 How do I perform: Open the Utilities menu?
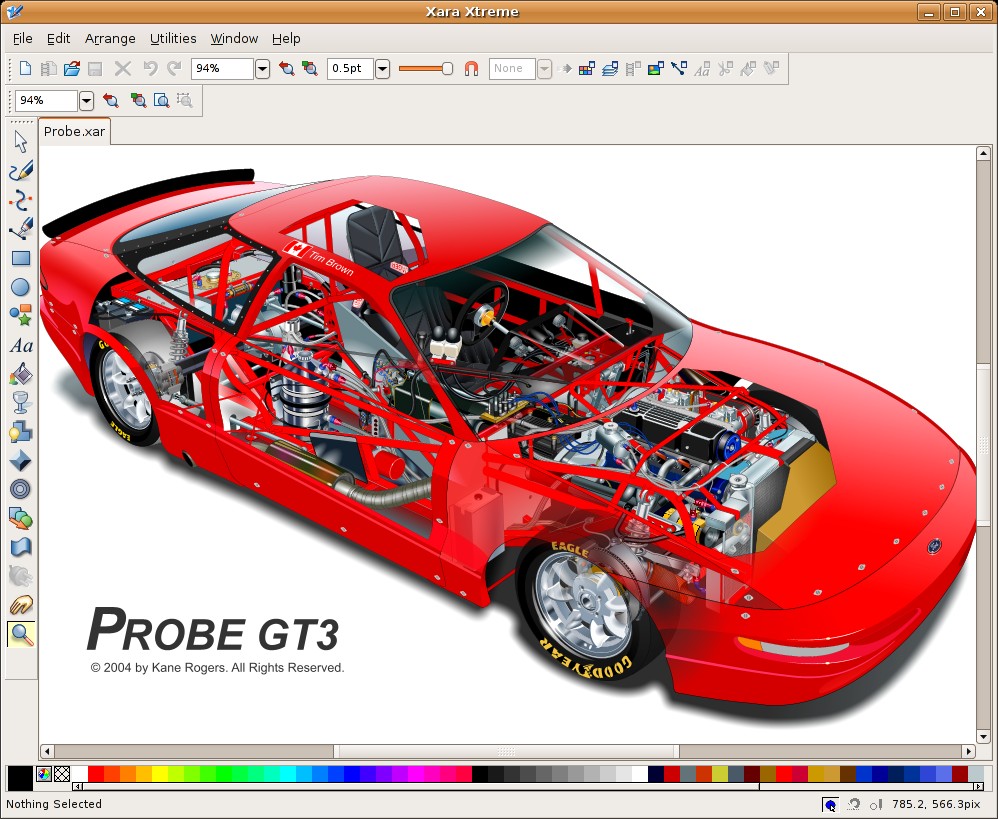click(173, 38)
